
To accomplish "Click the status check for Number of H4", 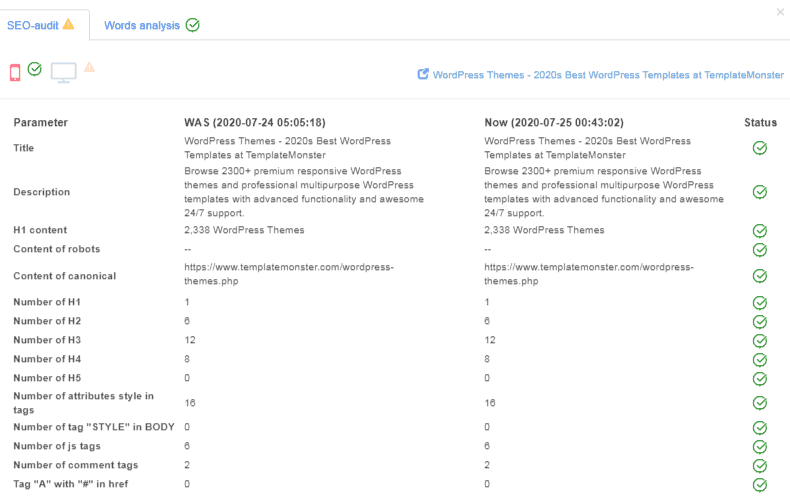I will 760,360.
